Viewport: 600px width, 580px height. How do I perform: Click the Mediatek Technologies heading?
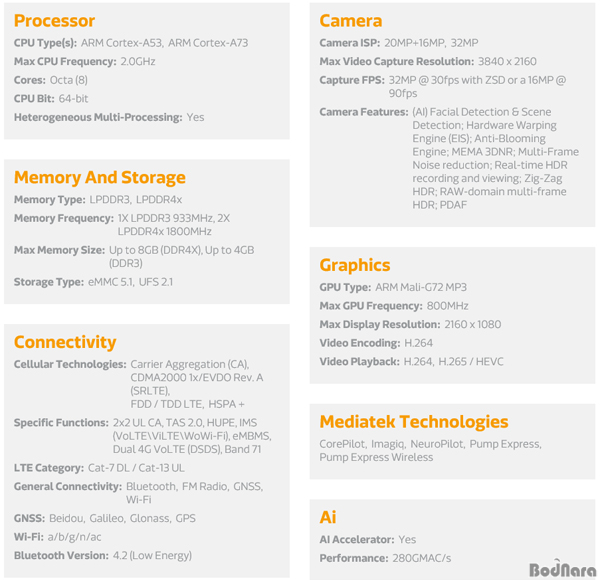pos(414,422)
